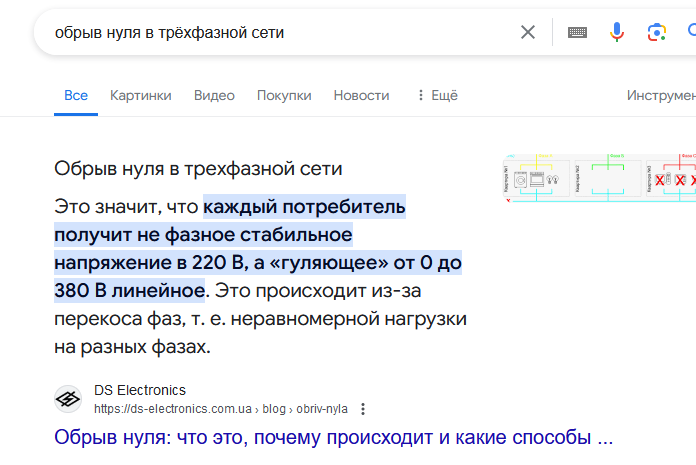This screenshot has width=696, height=465.
Task: Open the Покупки tab
Action: (284, 95)
